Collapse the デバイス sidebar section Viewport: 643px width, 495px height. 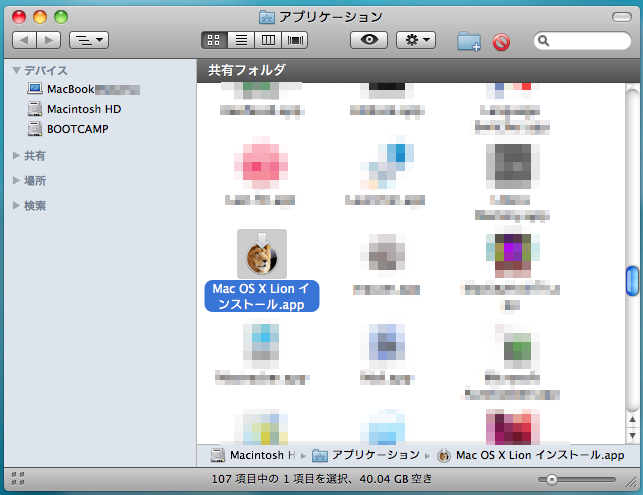click(16, 70)
